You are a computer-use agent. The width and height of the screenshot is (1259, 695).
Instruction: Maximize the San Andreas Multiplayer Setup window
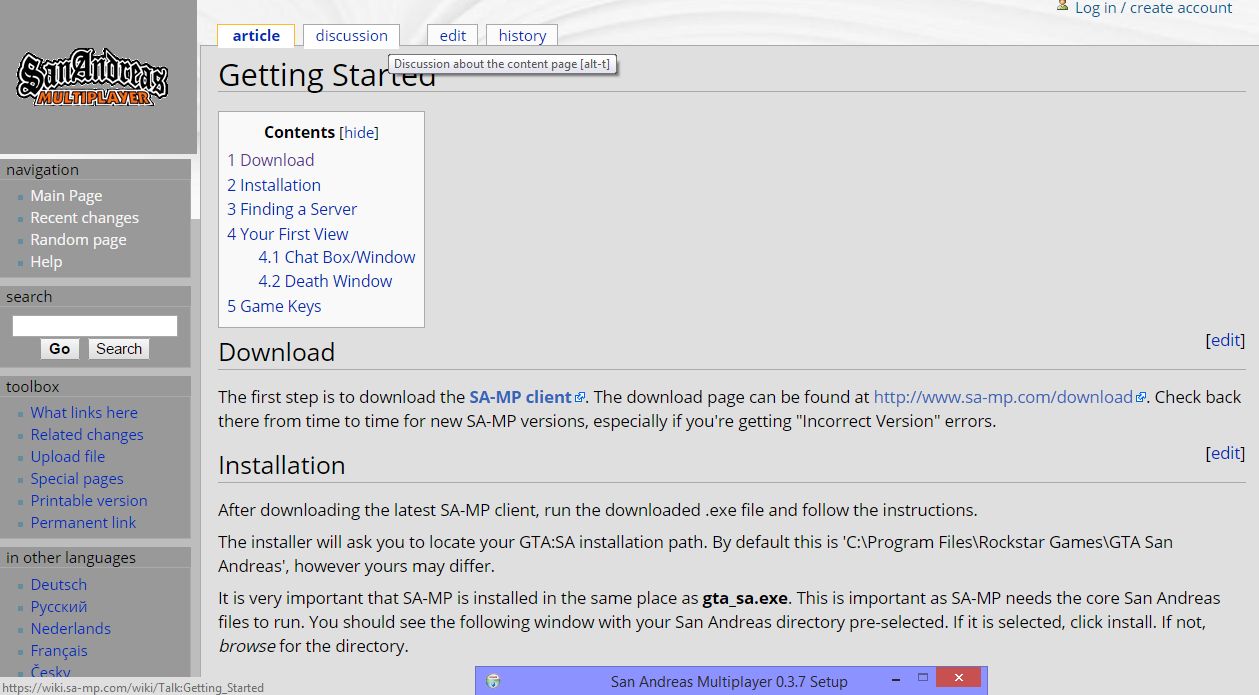pyautogui.click(x=923, y=678)
